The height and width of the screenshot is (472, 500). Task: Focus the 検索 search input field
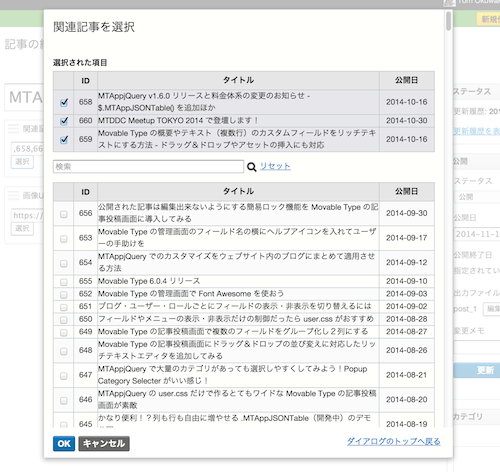148,167
